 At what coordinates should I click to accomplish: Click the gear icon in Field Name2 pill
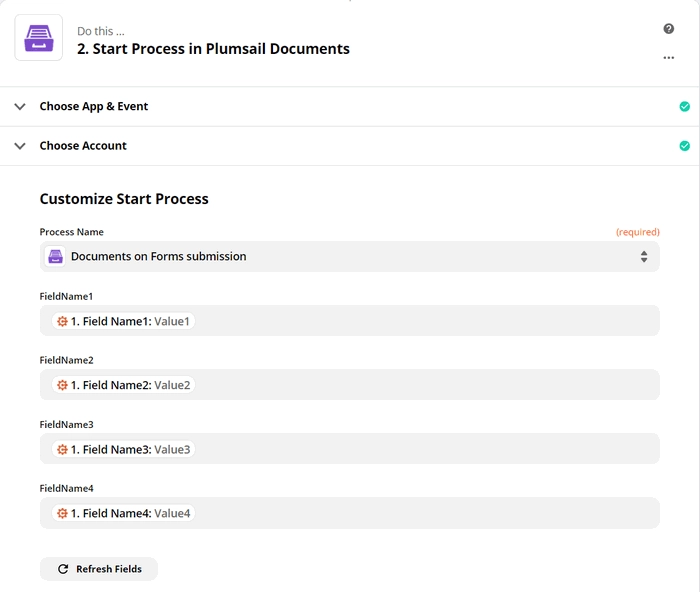[62, 385]
